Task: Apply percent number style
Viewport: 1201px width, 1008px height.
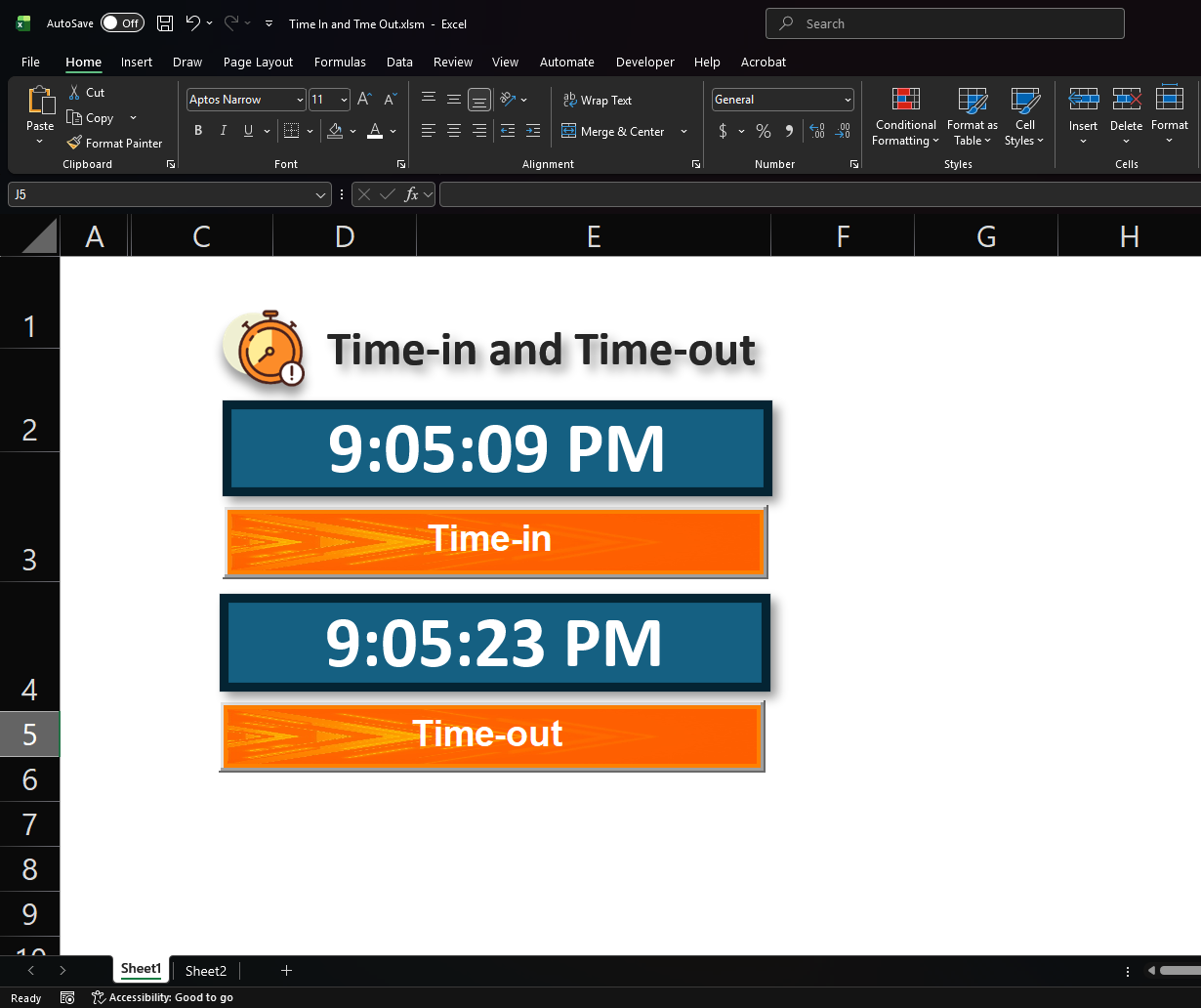Action: point(764,131)
